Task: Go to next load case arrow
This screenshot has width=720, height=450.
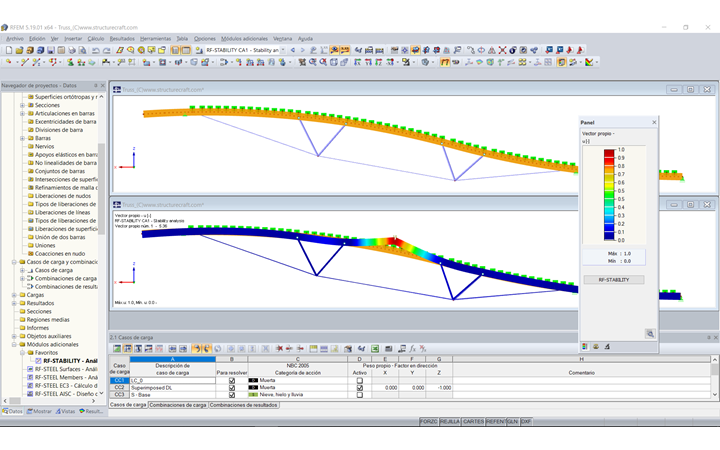Action: pos(303,50)
